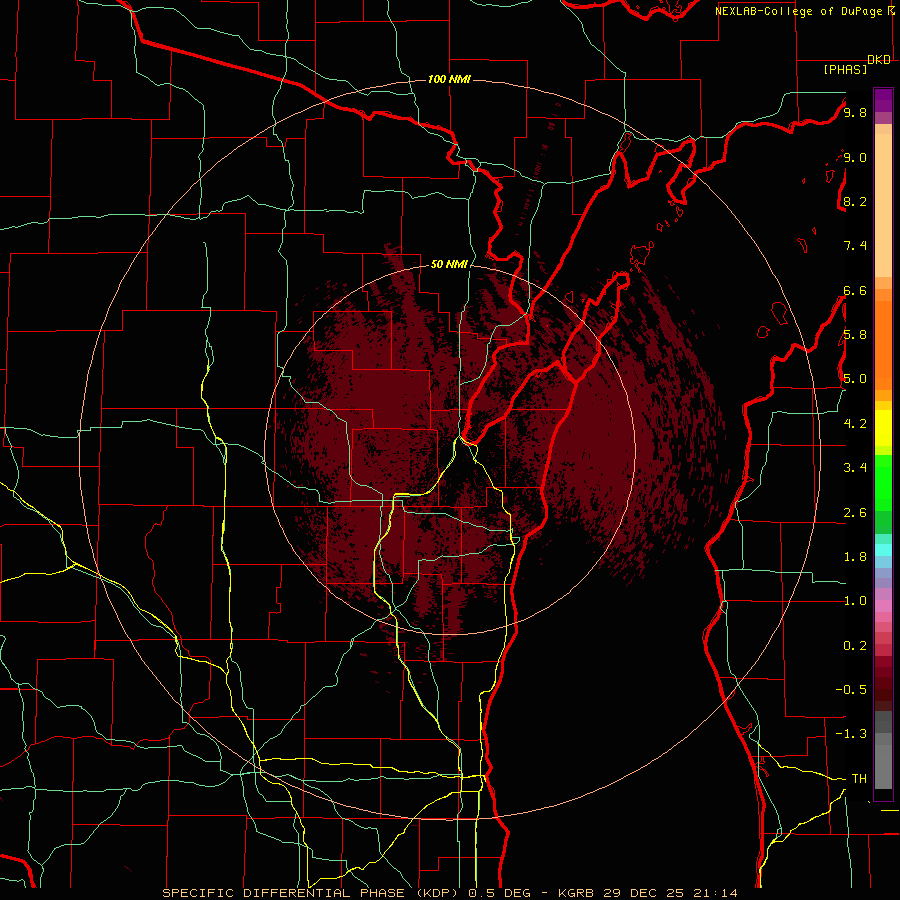Click the DKD label above the legend

coord(879,60)
